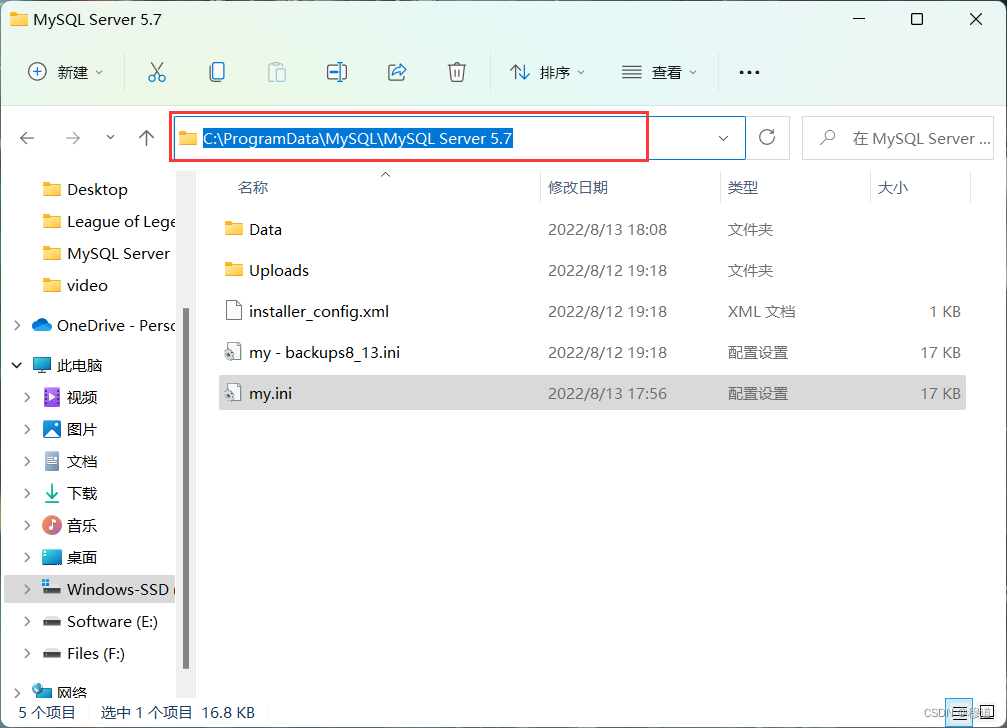Open League of Legends folder in sidebar

(109, 221)
